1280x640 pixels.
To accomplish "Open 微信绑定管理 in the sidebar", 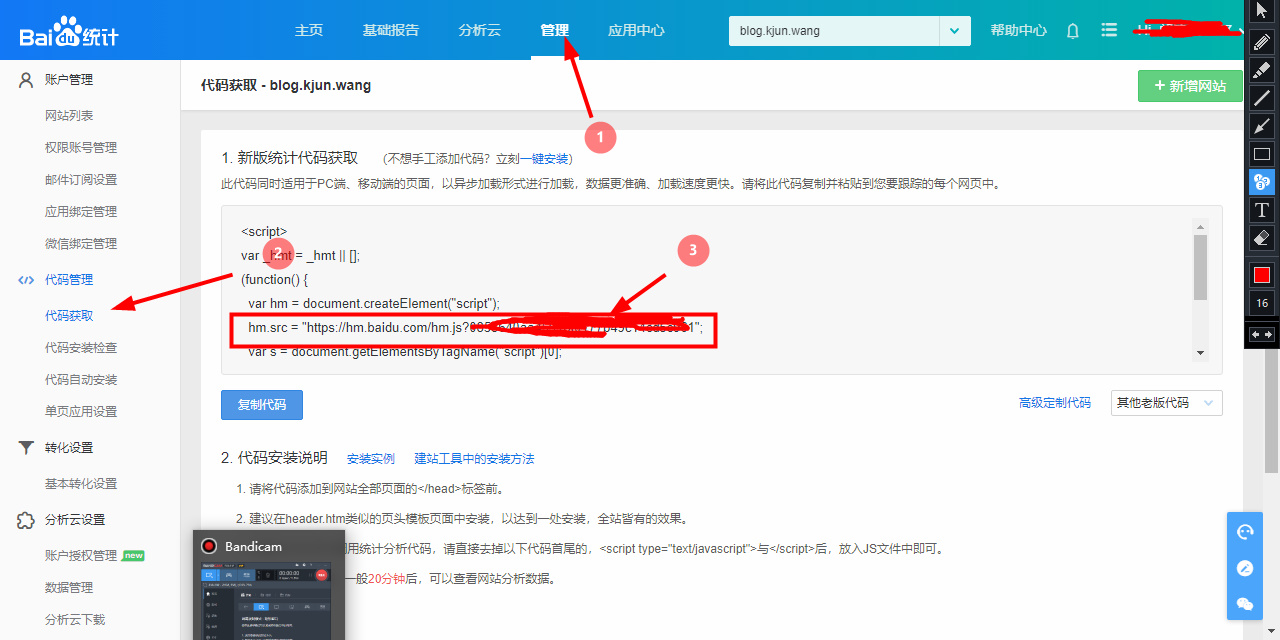I will pyautogui.click(x=81, y=244).
